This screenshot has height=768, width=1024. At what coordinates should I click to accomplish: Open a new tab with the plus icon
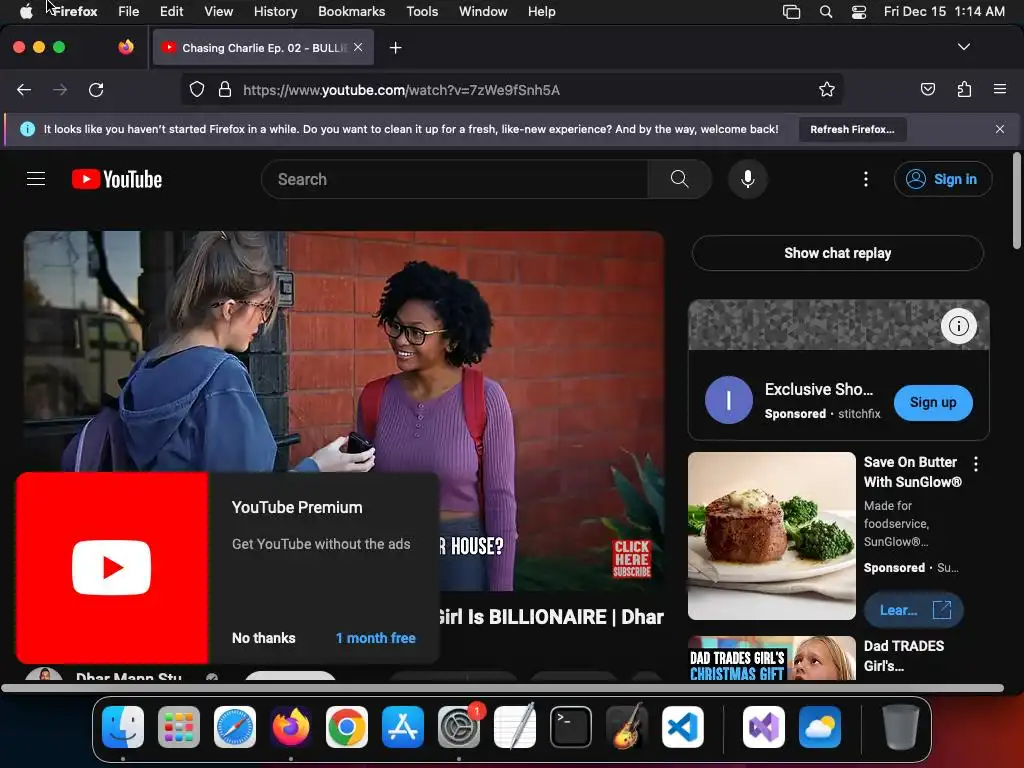tap(395, 48)
